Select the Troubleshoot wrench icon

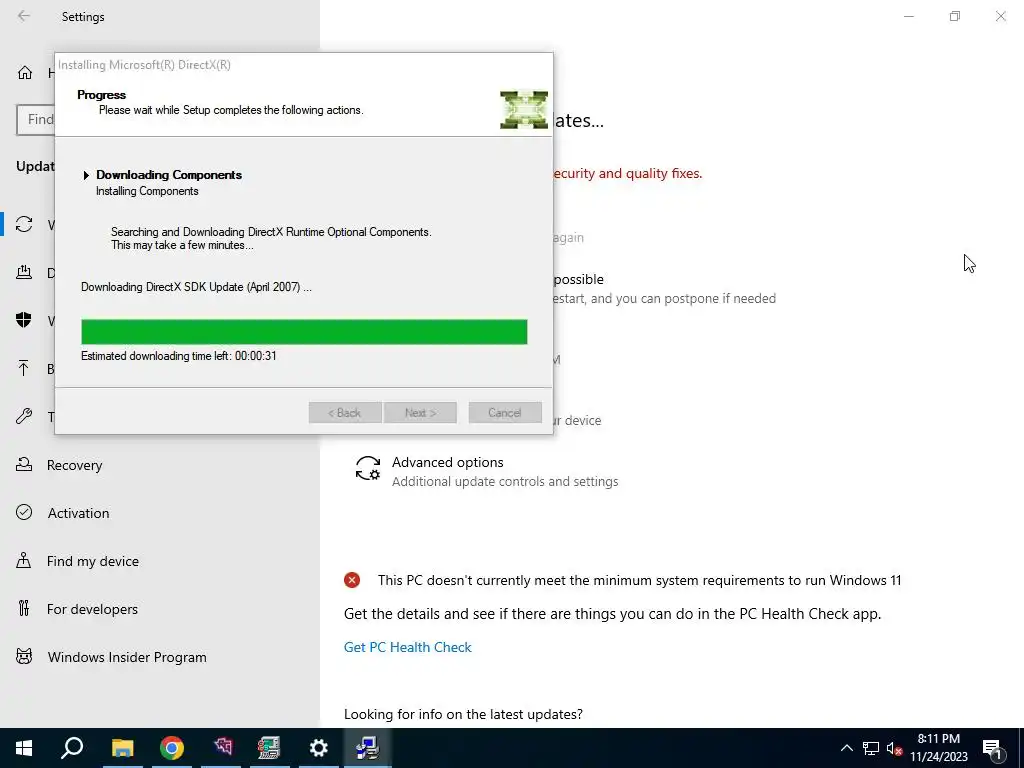24,416
